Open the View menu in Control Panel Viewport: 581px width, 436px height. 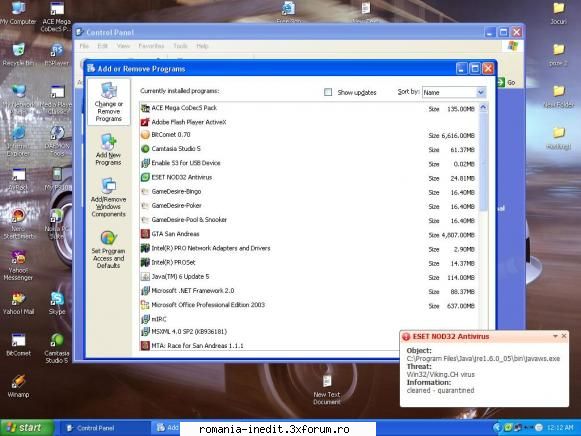coord(123,46)
